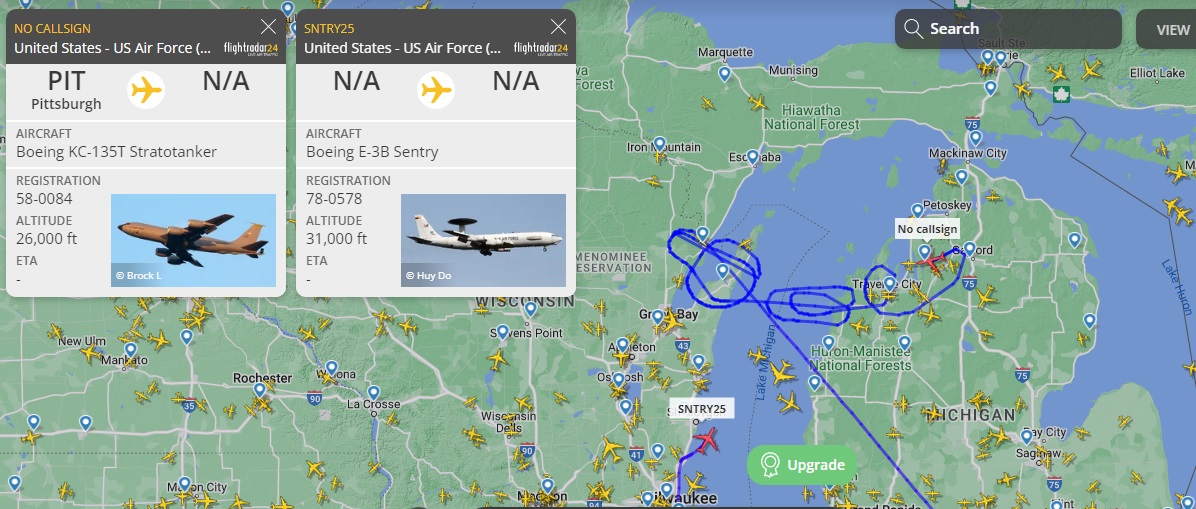Select the airport pin near Stevens Point
This screenshot has height=509, width=1196.
(502, 332)
